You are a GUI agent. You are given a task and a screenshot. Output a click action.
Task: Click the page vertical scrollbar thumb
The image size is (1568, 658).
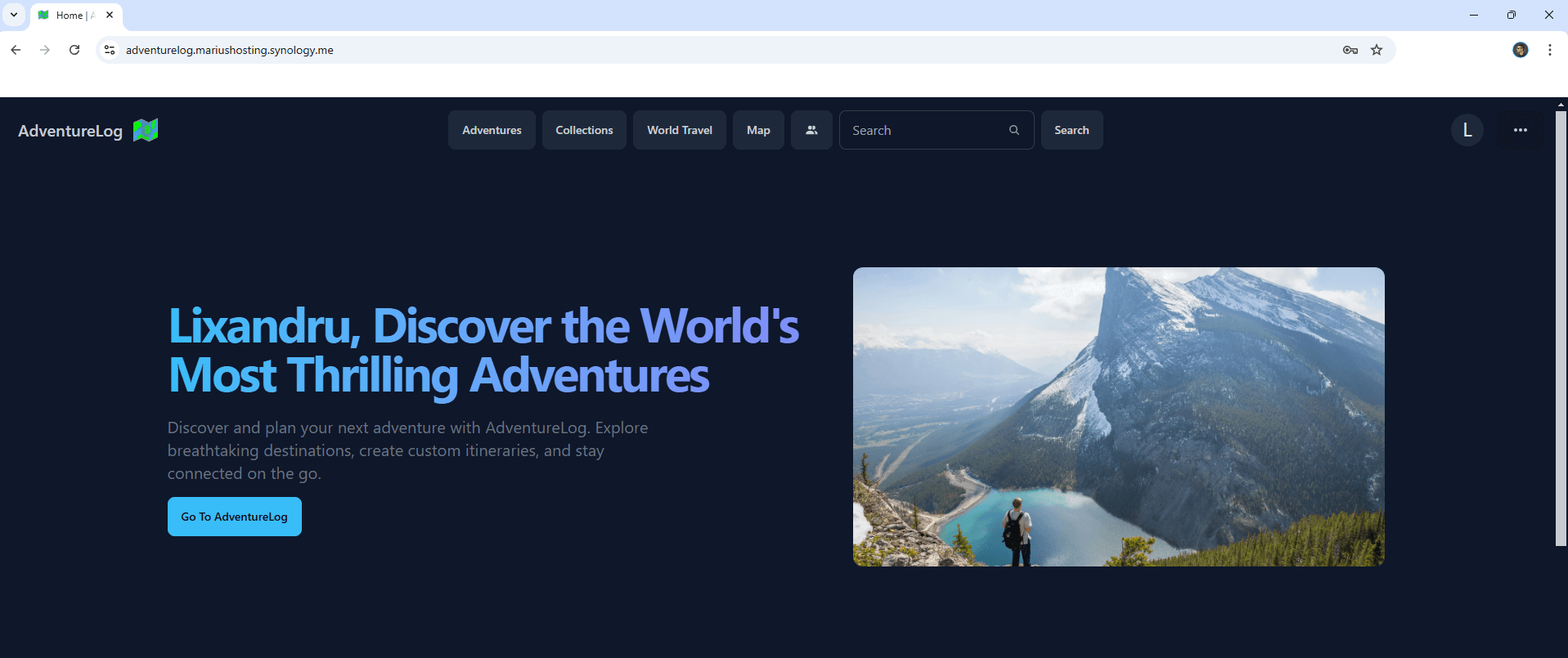pos(1561,327)
